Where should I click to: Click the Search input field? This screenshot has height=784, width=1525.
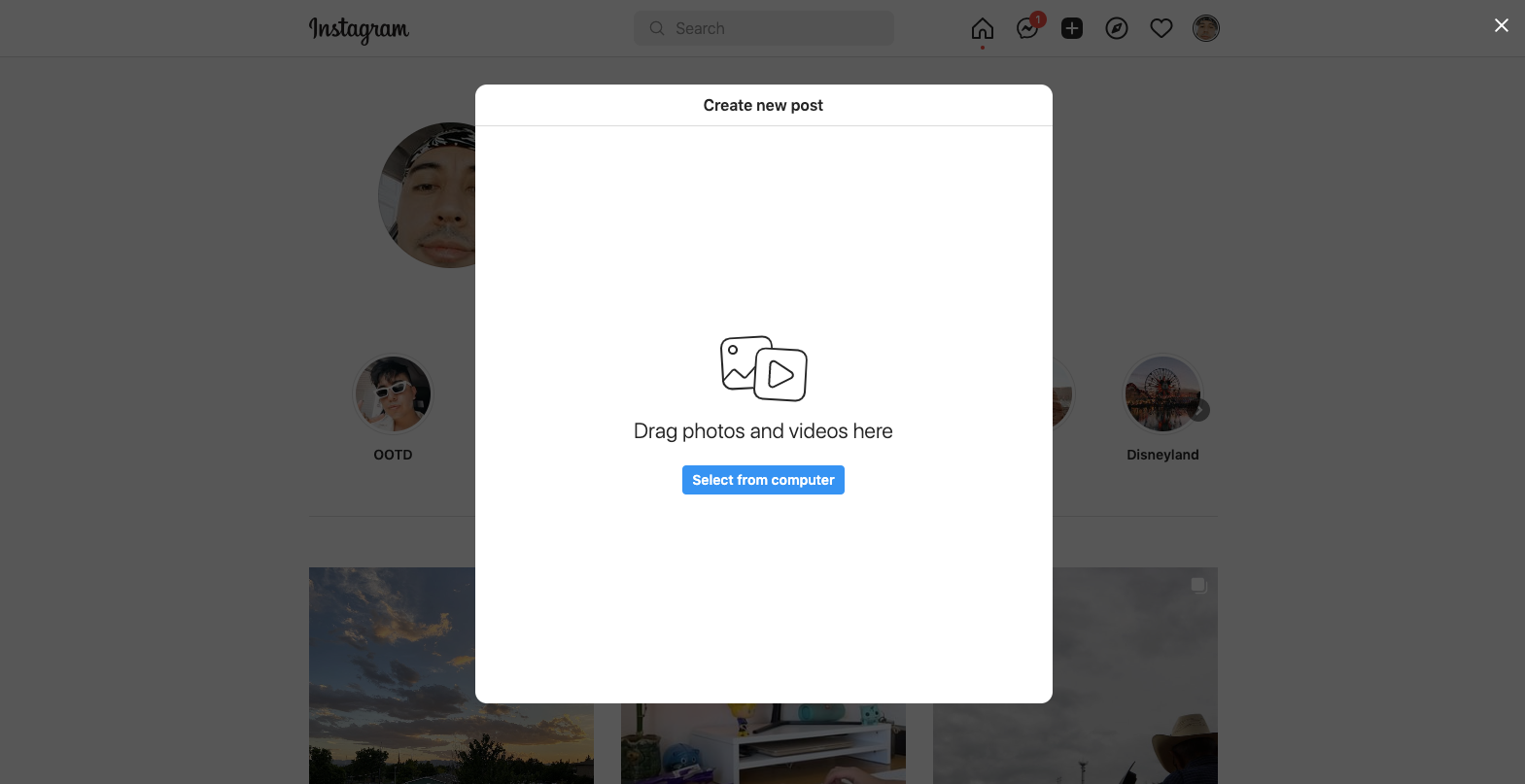coord(763,28)
